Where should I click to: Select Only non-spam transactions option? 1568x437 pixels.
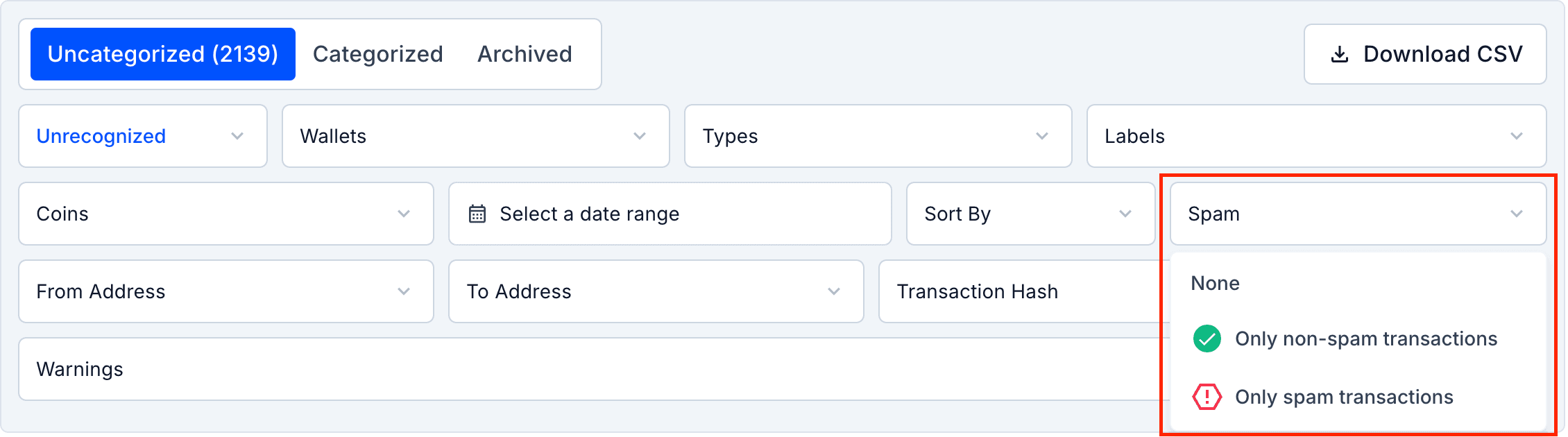1365,339
